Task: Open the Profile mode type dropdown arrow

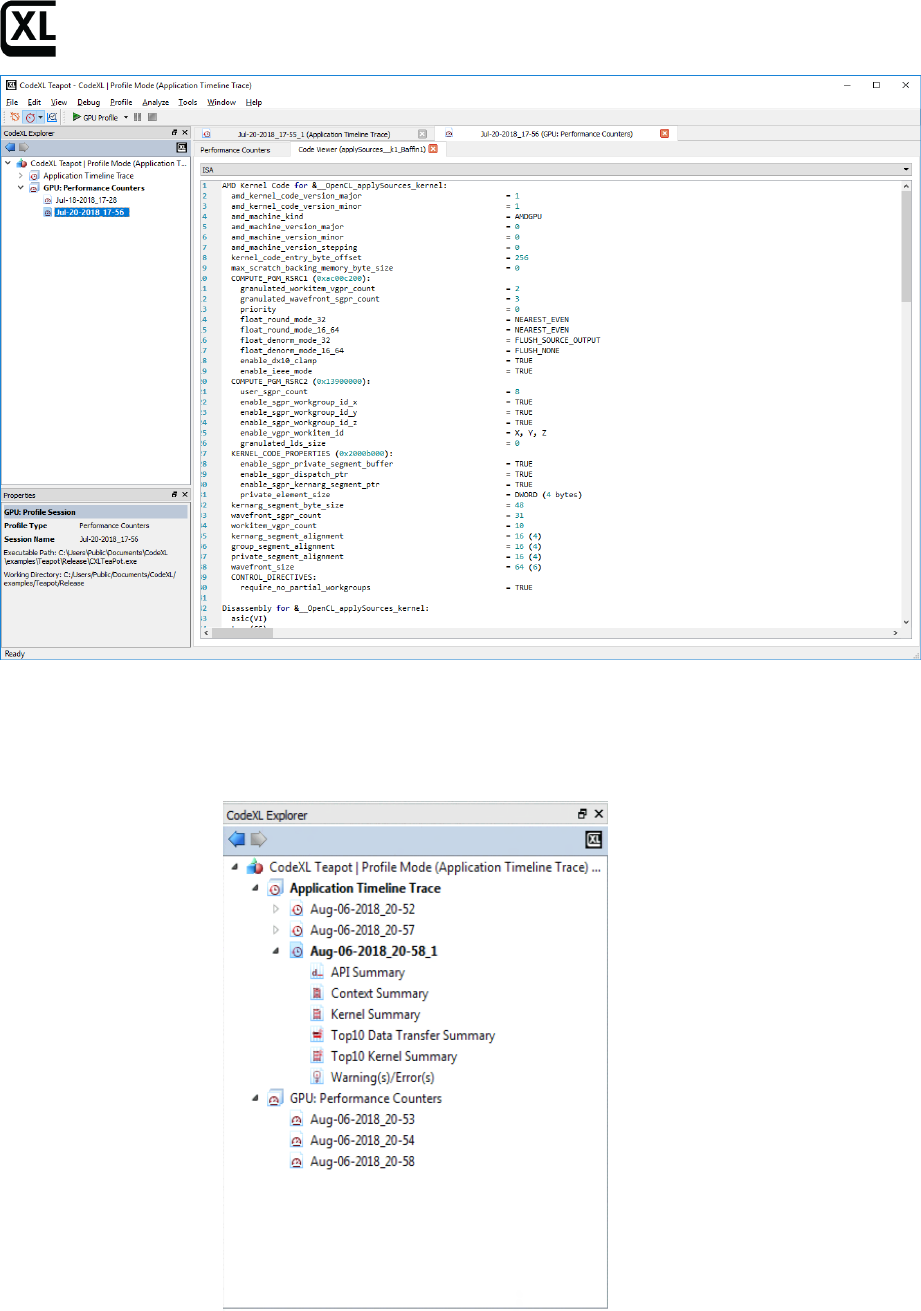Action: tap(40, 117)
